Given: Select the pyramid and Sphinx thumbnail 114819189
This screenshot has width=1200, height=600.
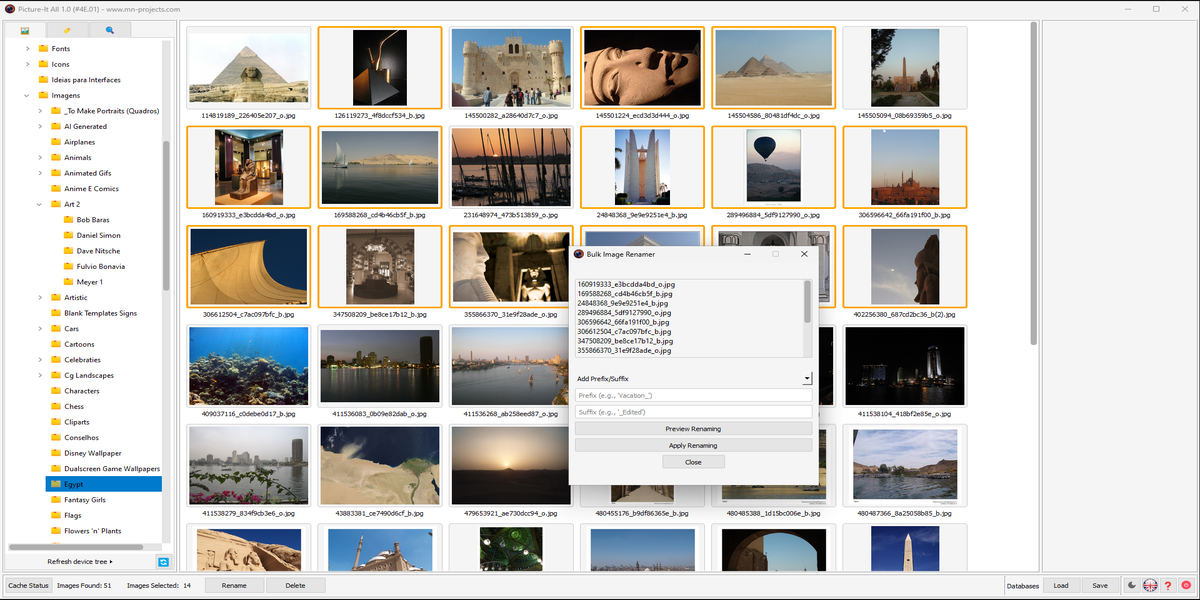Looking at the screenshot, I should 247,67.
